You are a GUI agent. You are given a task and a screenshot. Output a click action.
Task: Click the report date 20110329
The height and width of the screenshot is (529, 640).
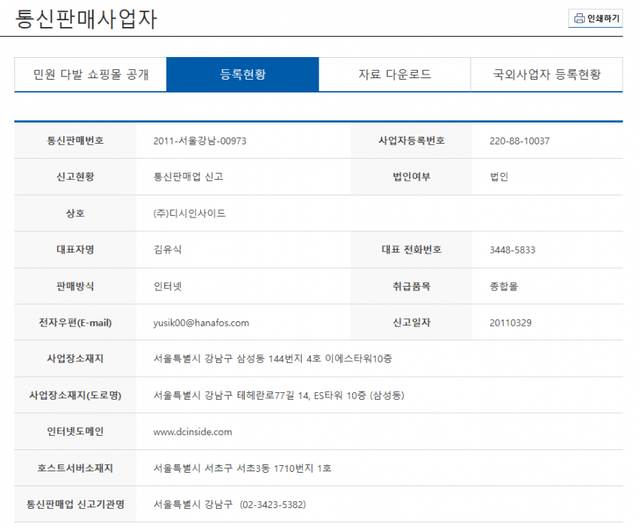click(511, 323)
